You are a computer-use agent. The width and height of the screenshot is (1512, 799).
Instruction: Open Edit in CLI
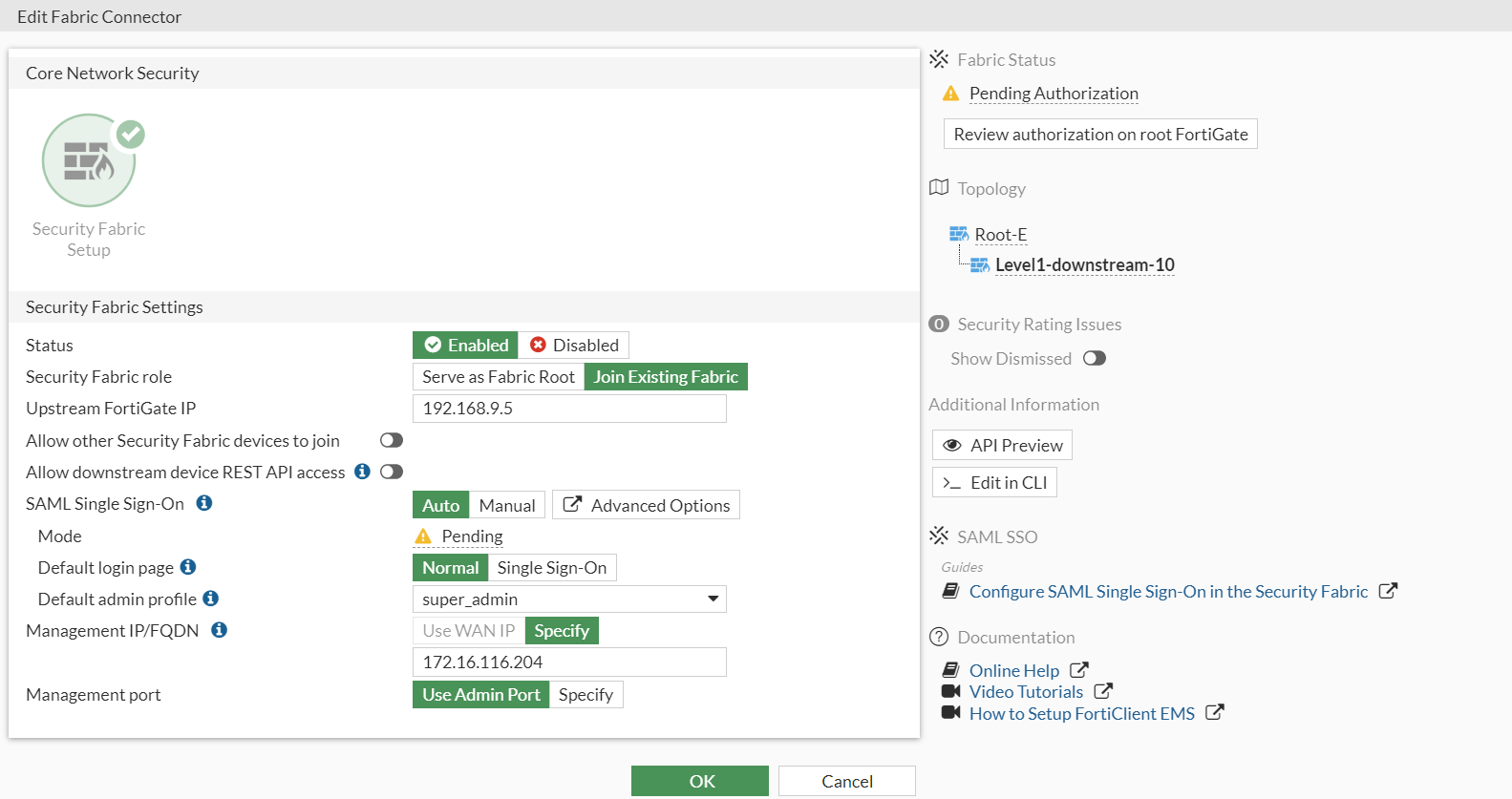[995, 483]
